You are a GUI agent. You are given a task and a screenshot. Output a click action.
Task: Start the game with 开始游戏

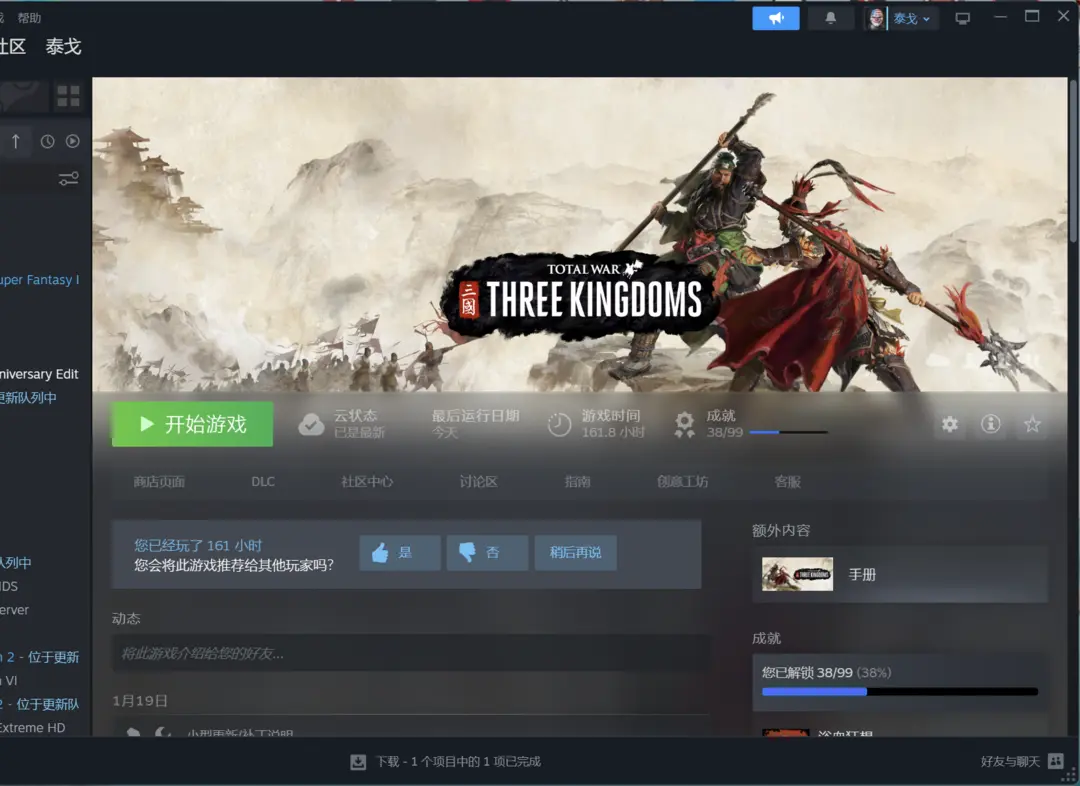193,424
